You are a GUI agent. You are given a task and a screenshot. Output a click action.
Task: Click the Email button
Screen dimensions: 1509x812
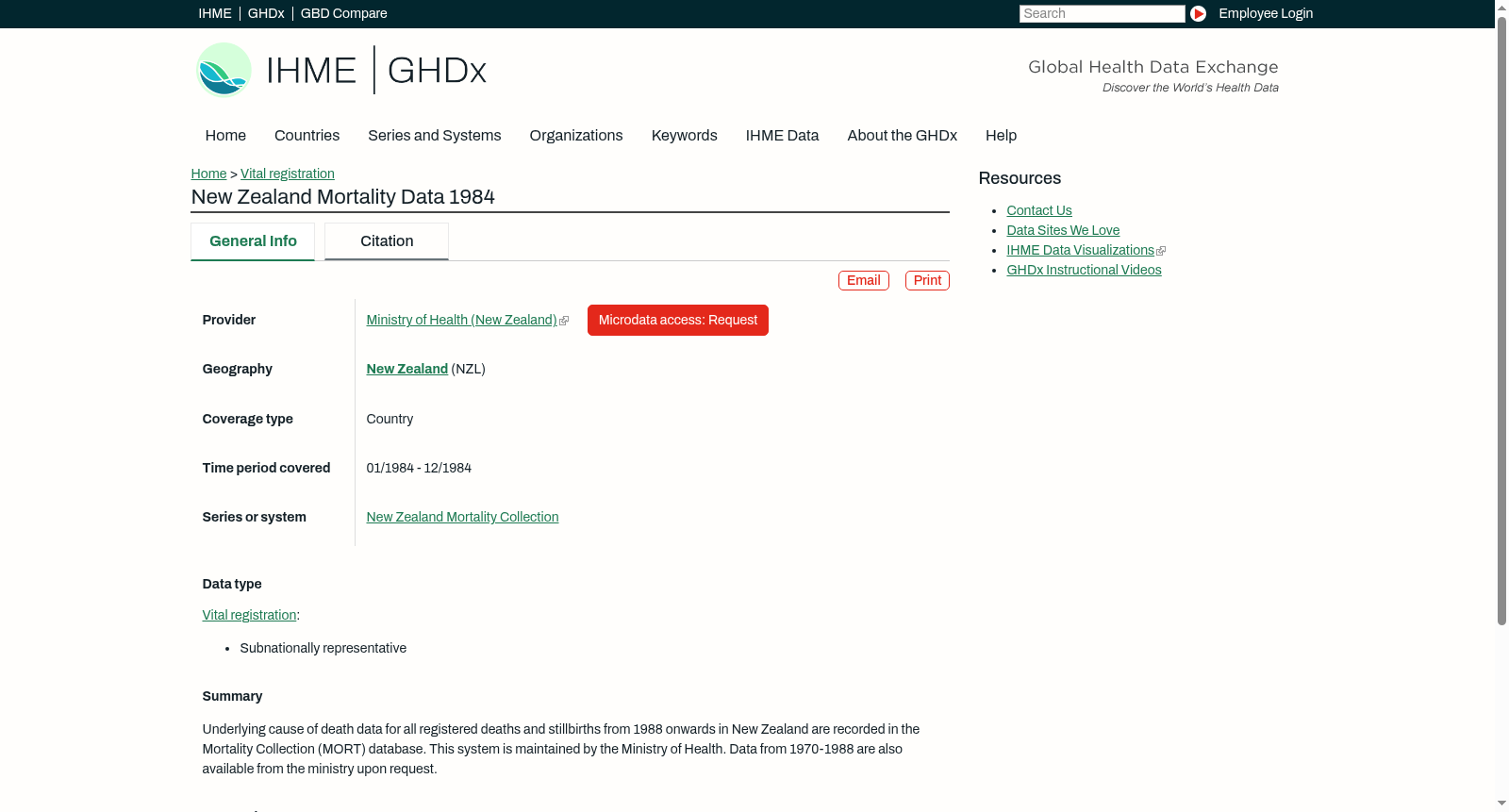coord(864,280)
